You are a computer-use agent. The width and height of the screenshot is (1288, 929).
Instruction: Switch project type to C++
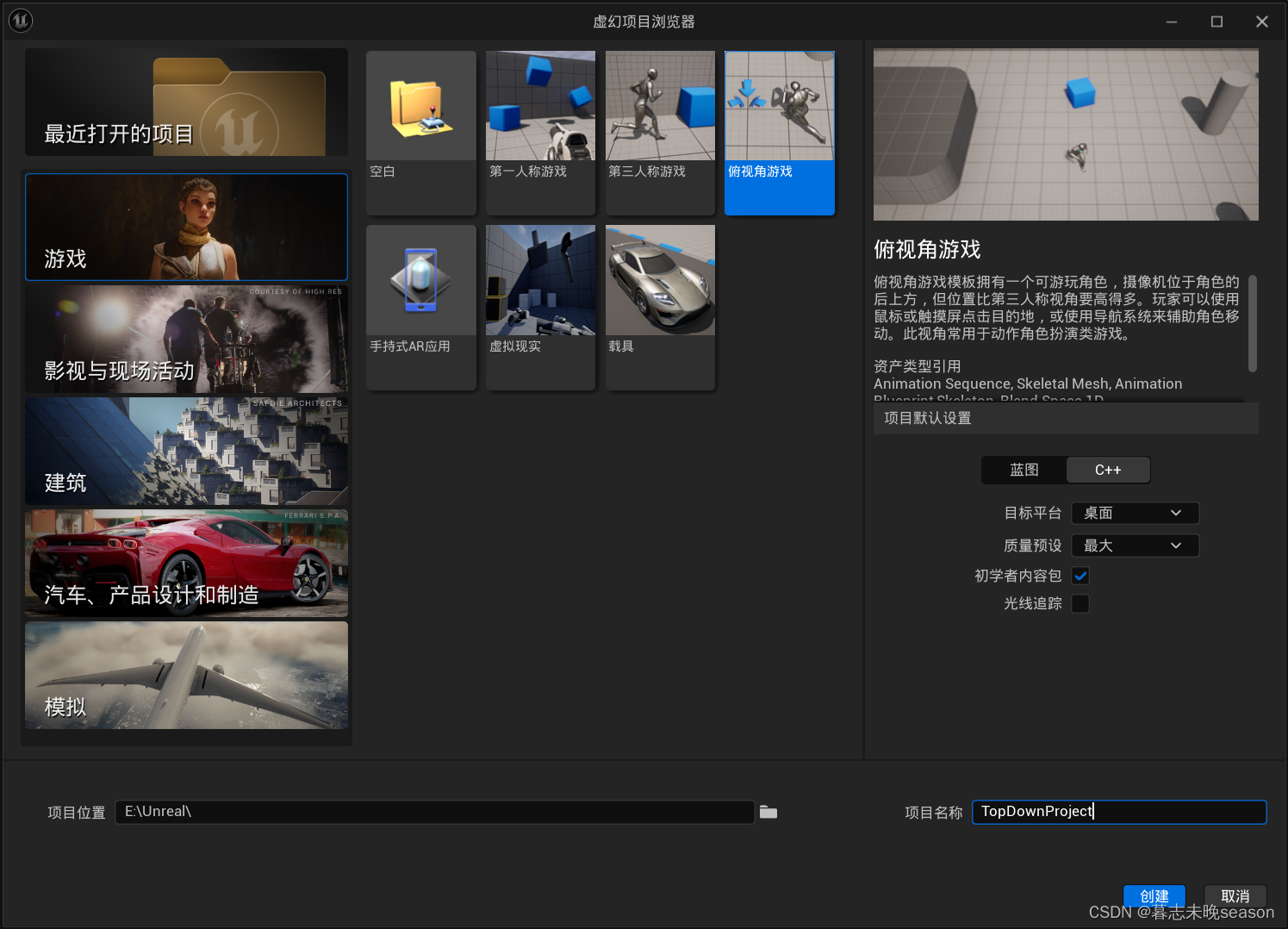[x=1108, y=470]
